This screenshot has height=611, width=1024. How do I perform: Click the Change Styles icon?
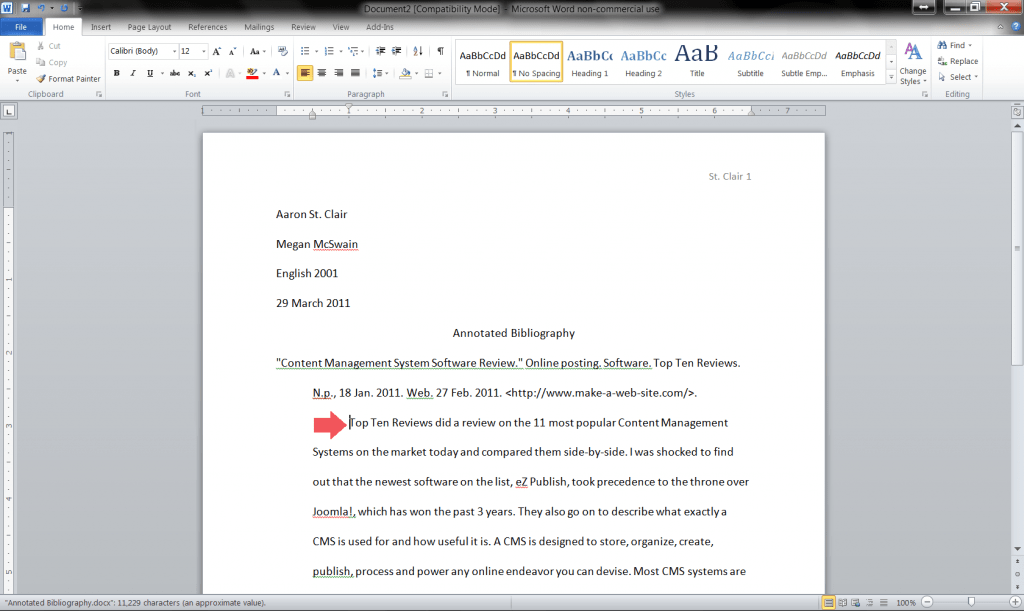(x=912, y=63)
